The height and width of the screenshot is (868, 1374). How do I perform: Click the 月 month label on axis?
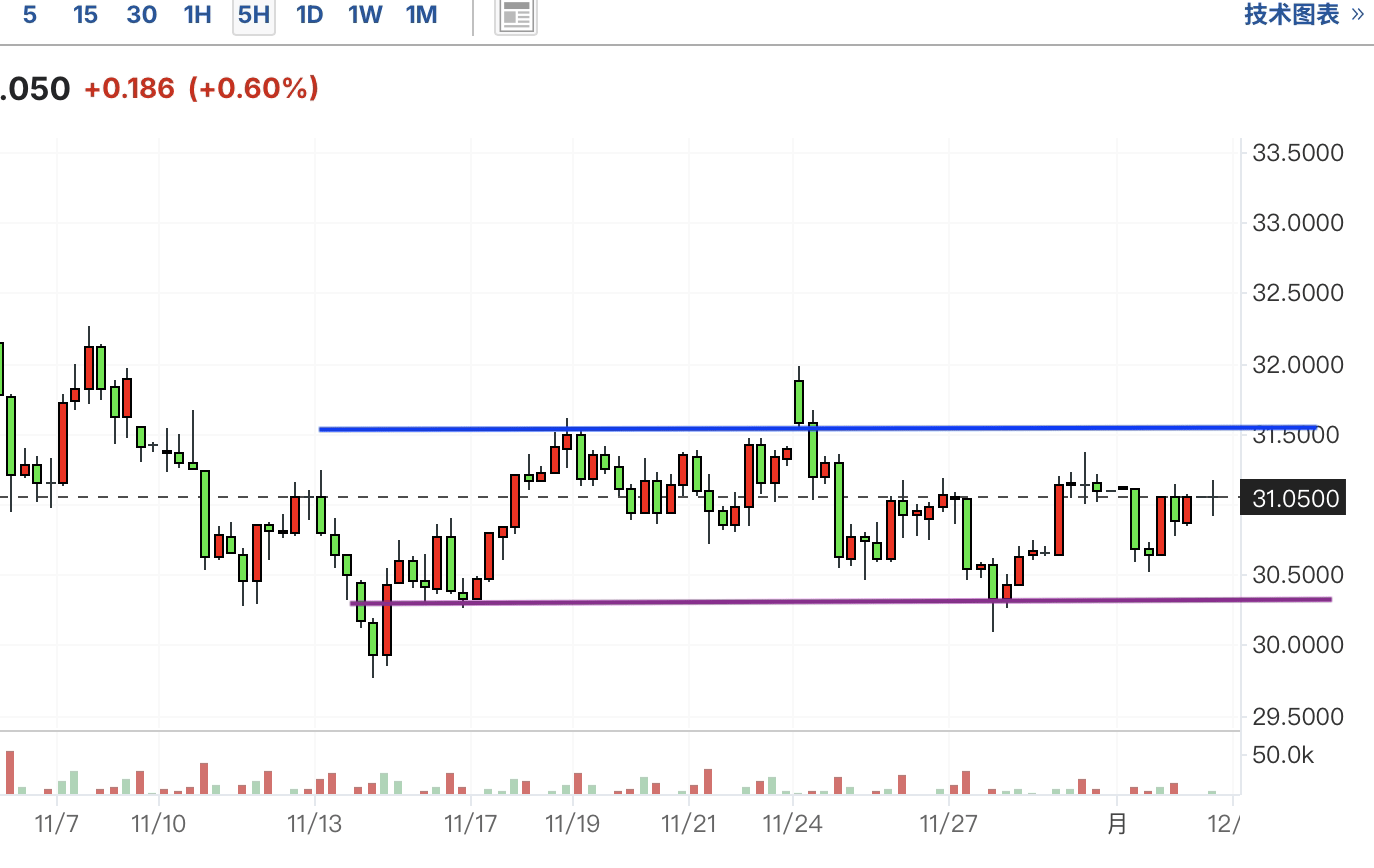point(1117,824)
